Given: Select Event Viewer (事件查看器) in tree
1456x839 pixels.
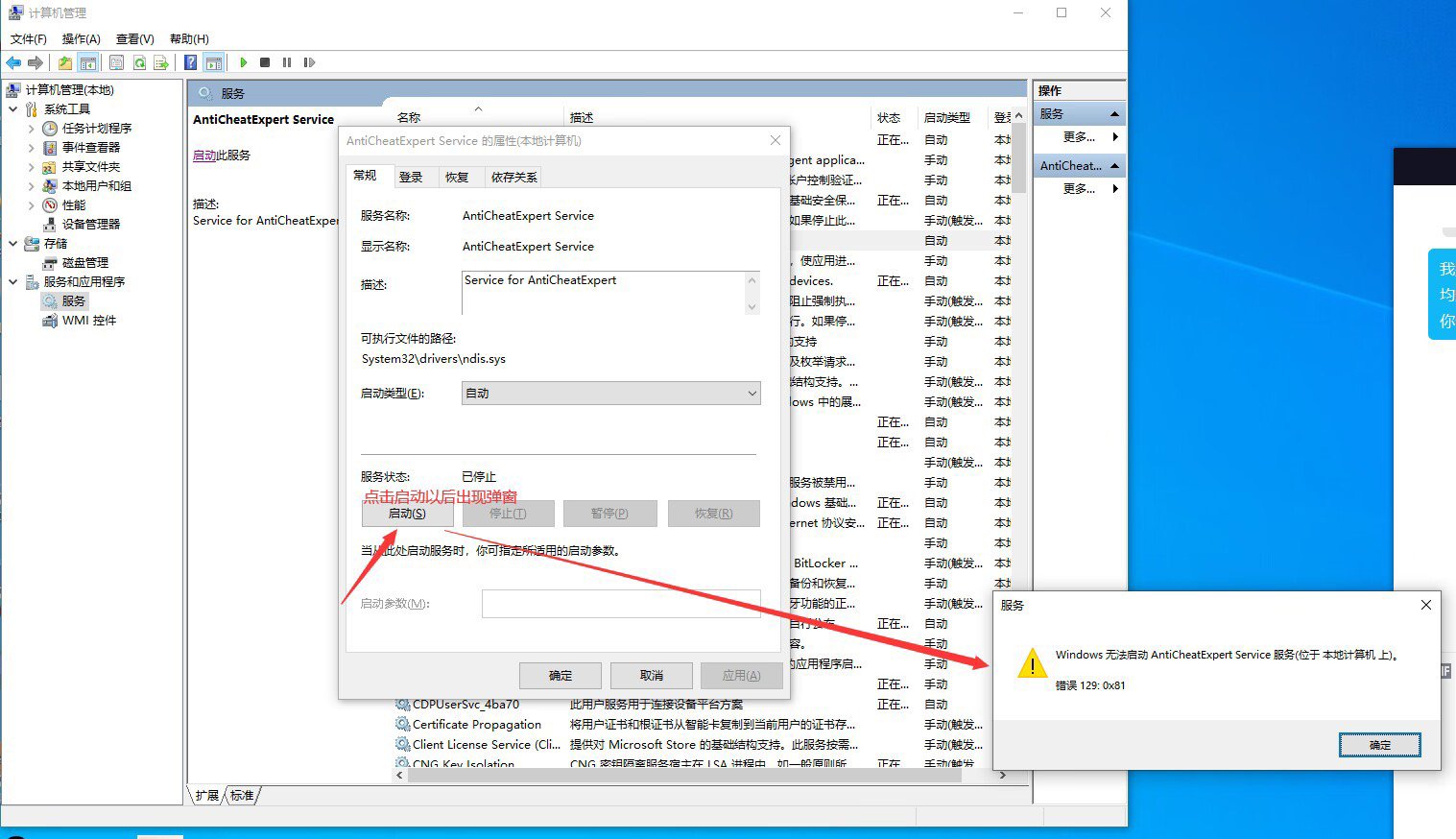Looking at the screenshot, I should [91, 147].
